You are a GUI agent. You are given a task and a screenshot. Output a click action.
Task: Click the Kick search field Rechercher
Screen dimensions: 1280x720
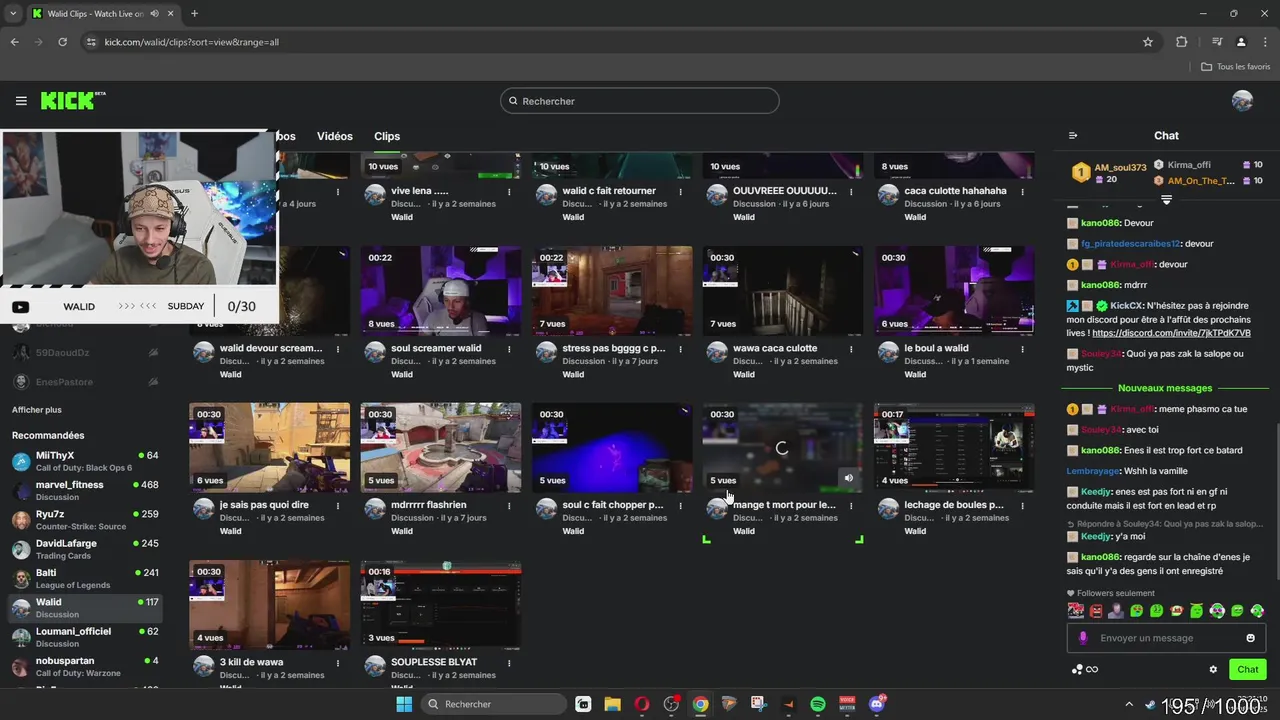click(x=640, y=101)
